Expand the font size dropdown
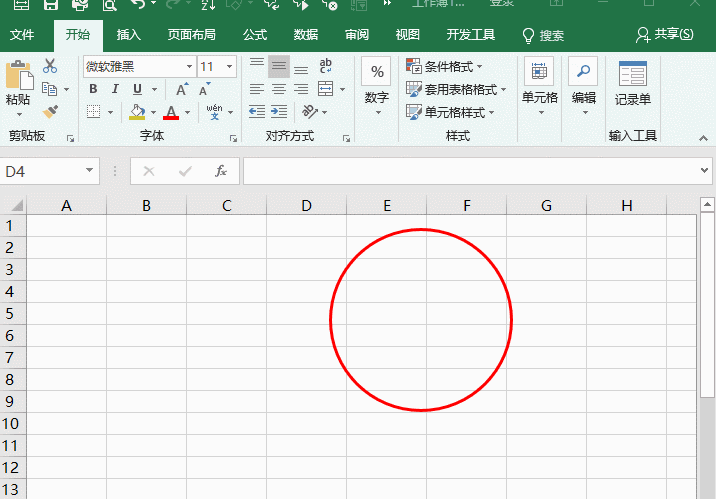 (x=232, y=66)
